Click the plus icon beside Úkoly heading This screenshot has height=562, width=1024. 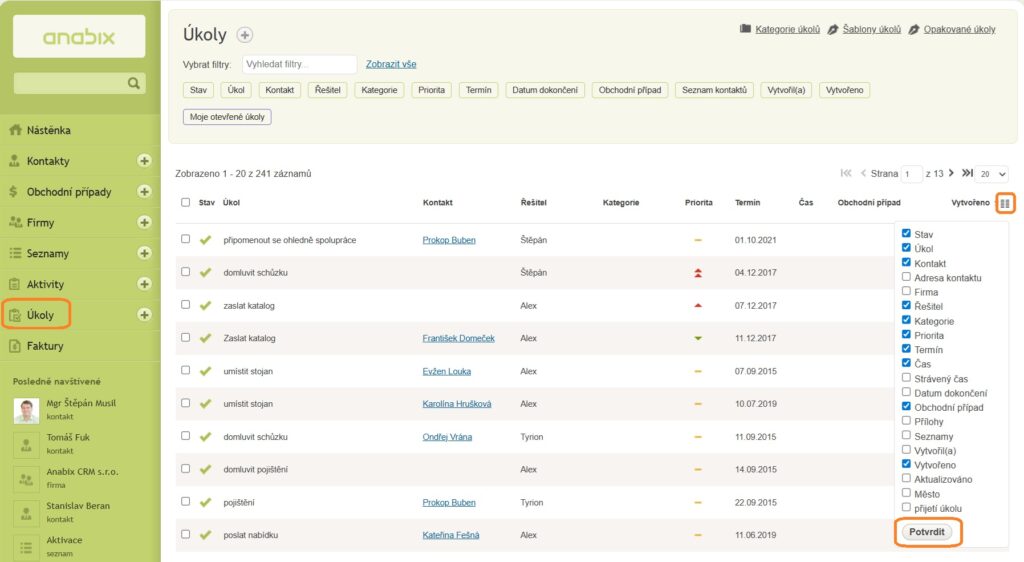(x=245, y=35)
